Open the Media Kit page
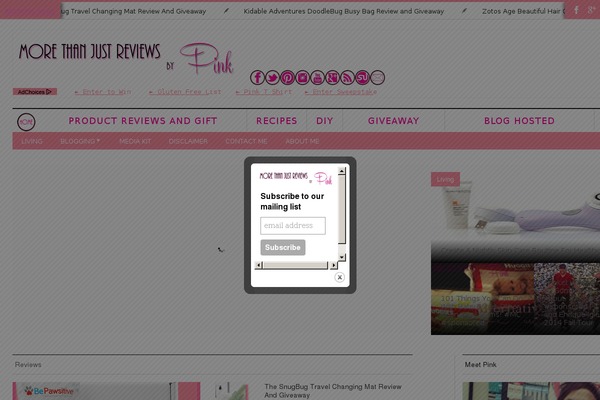Viewport: 600px width, 400px height. pyautogui.click(x=135, y=141)
